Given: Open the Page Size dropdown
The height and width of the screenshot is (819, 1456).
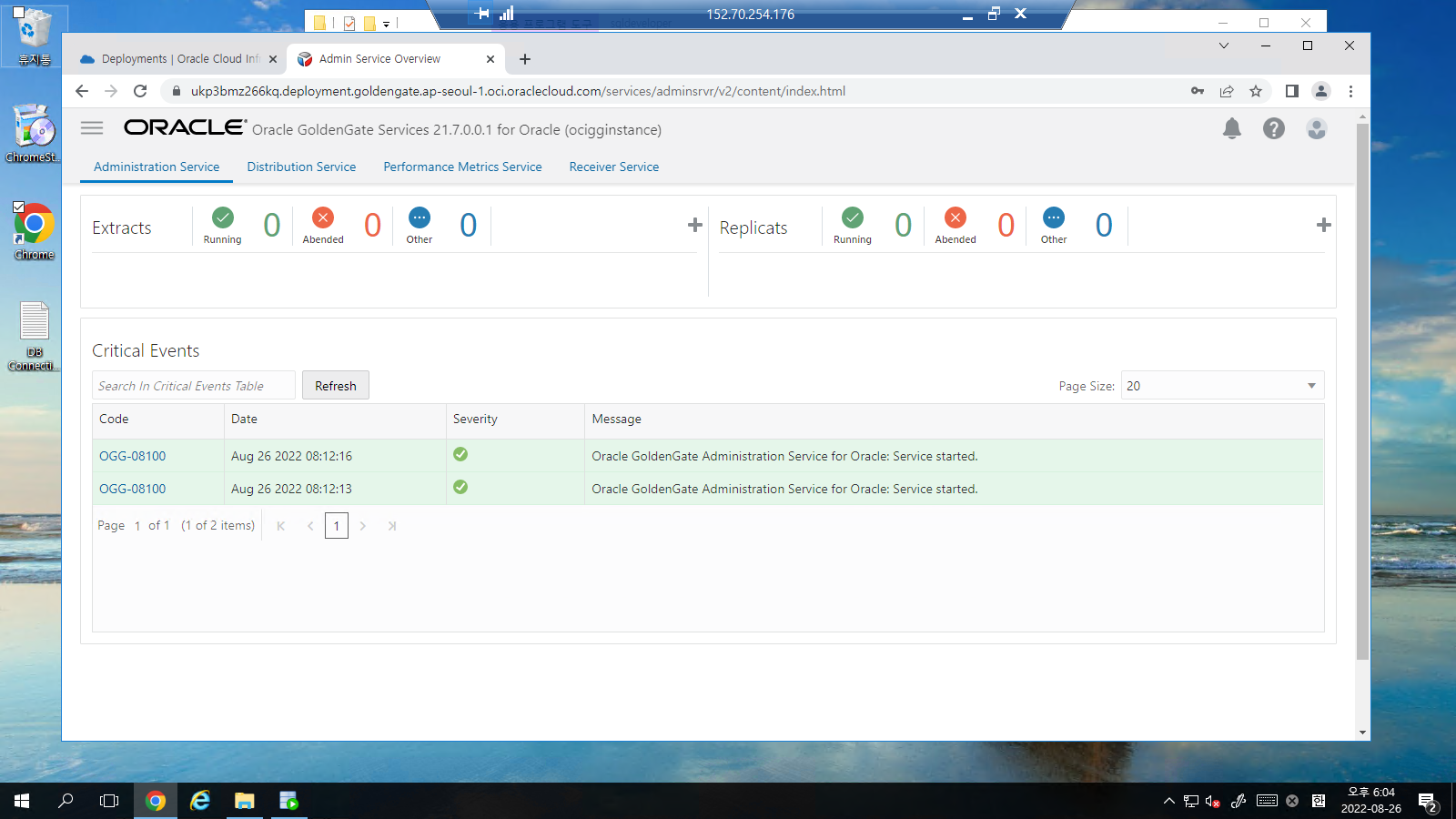Looking at the screenshot, I should tap(1222, 386).
